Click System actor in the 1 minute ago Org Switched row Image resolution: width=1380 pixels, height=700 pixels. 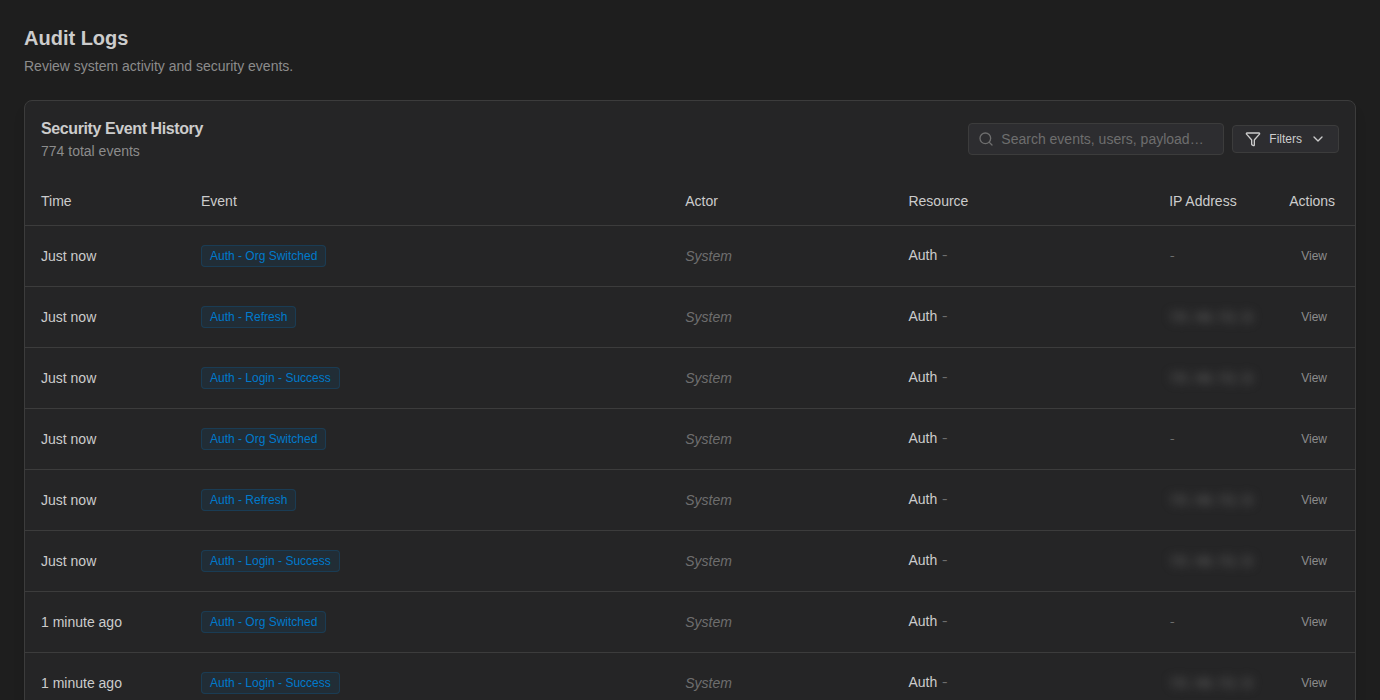(x=708, y=622)
